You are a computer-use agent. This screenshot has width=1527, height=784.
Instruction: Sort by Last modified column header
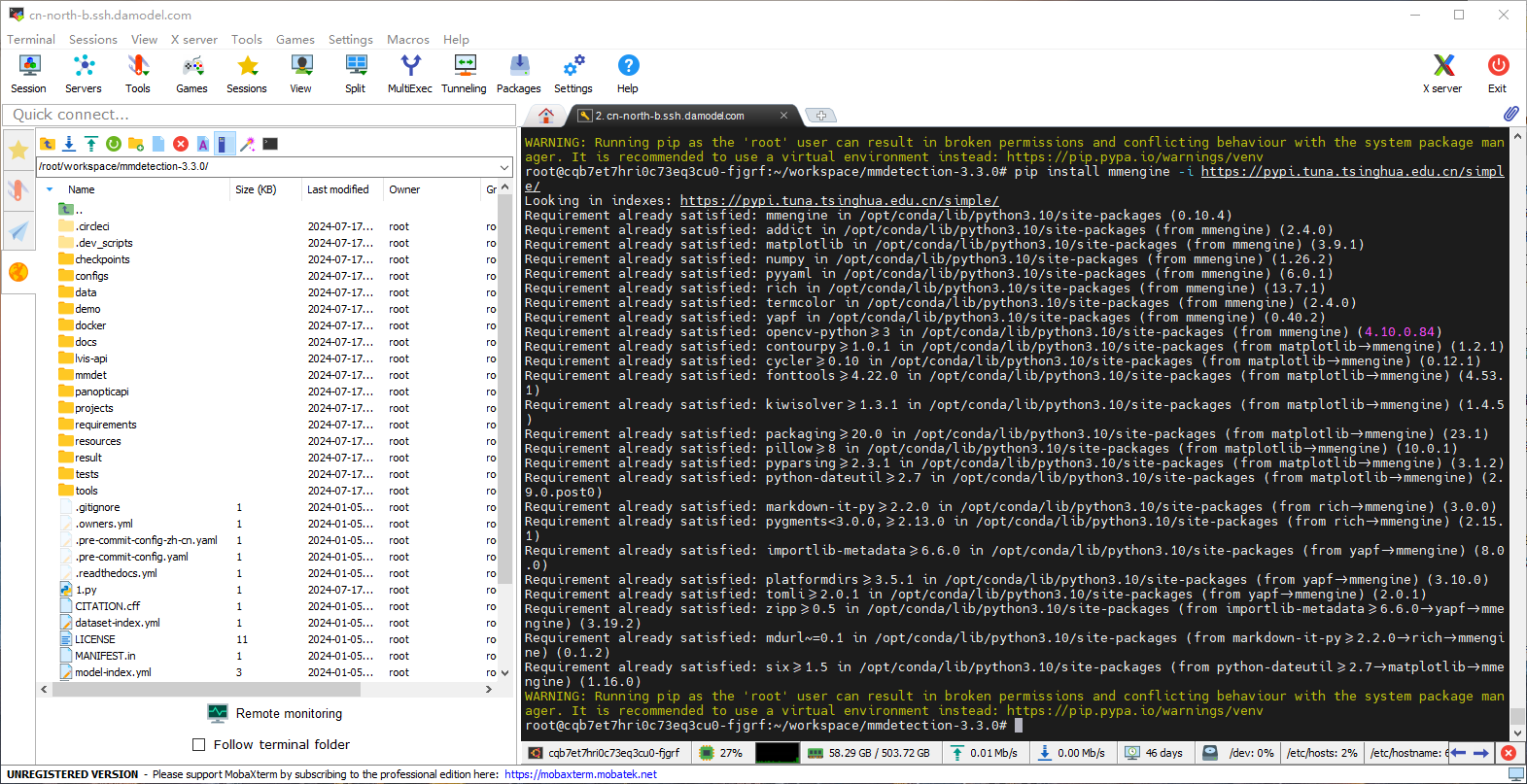pos(338,189)
